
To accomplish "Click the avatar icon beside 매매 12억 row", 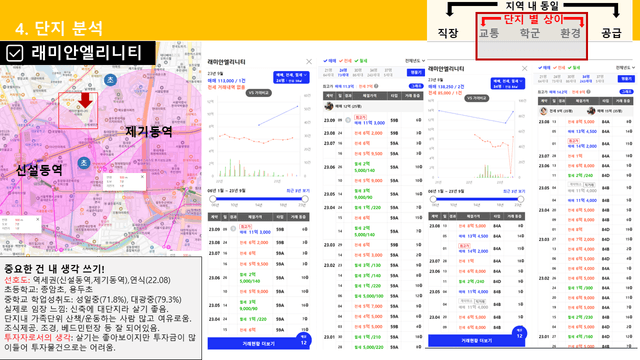I will coord(329,107).
